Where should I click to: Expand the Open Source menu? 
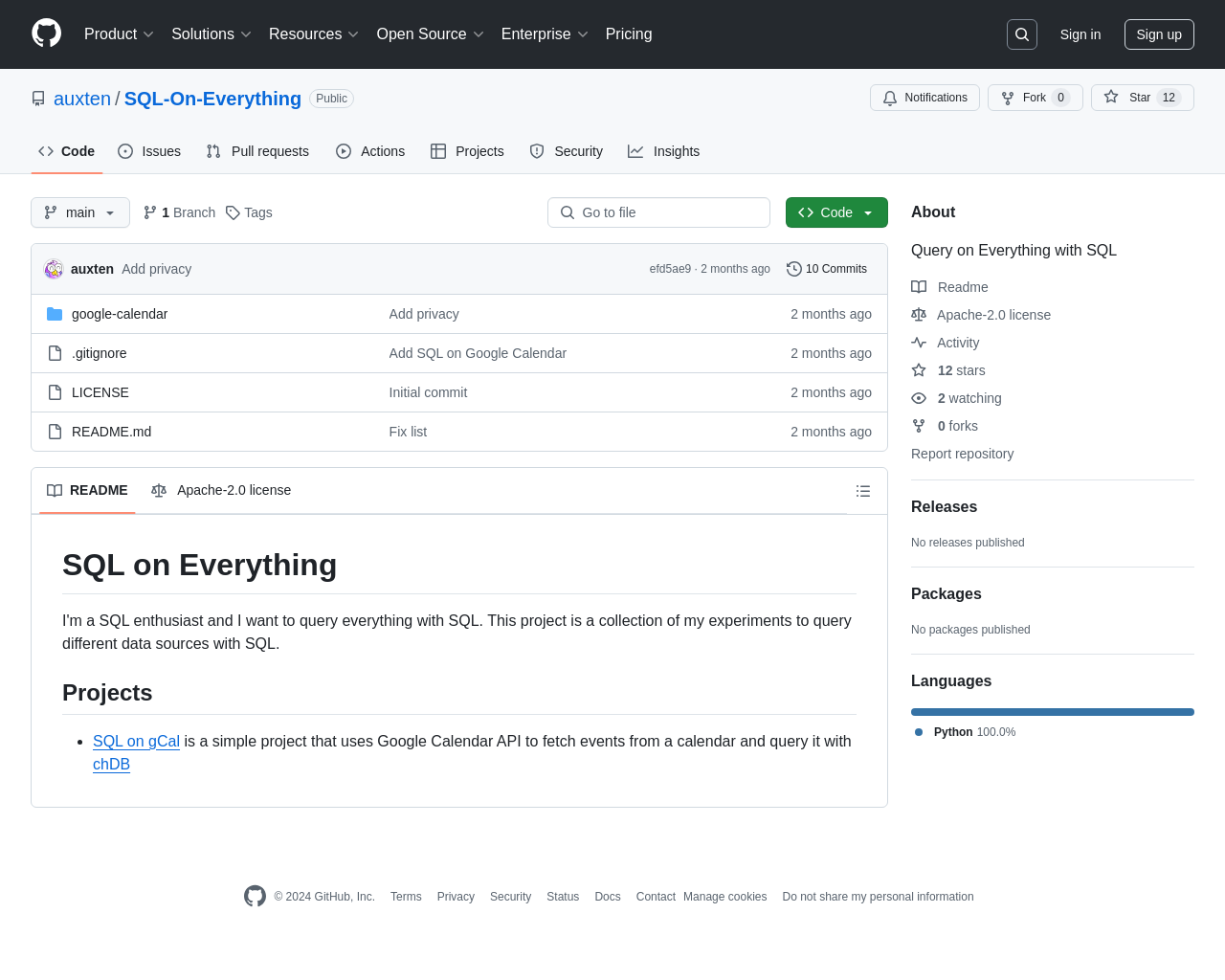[x=431, y=34]
